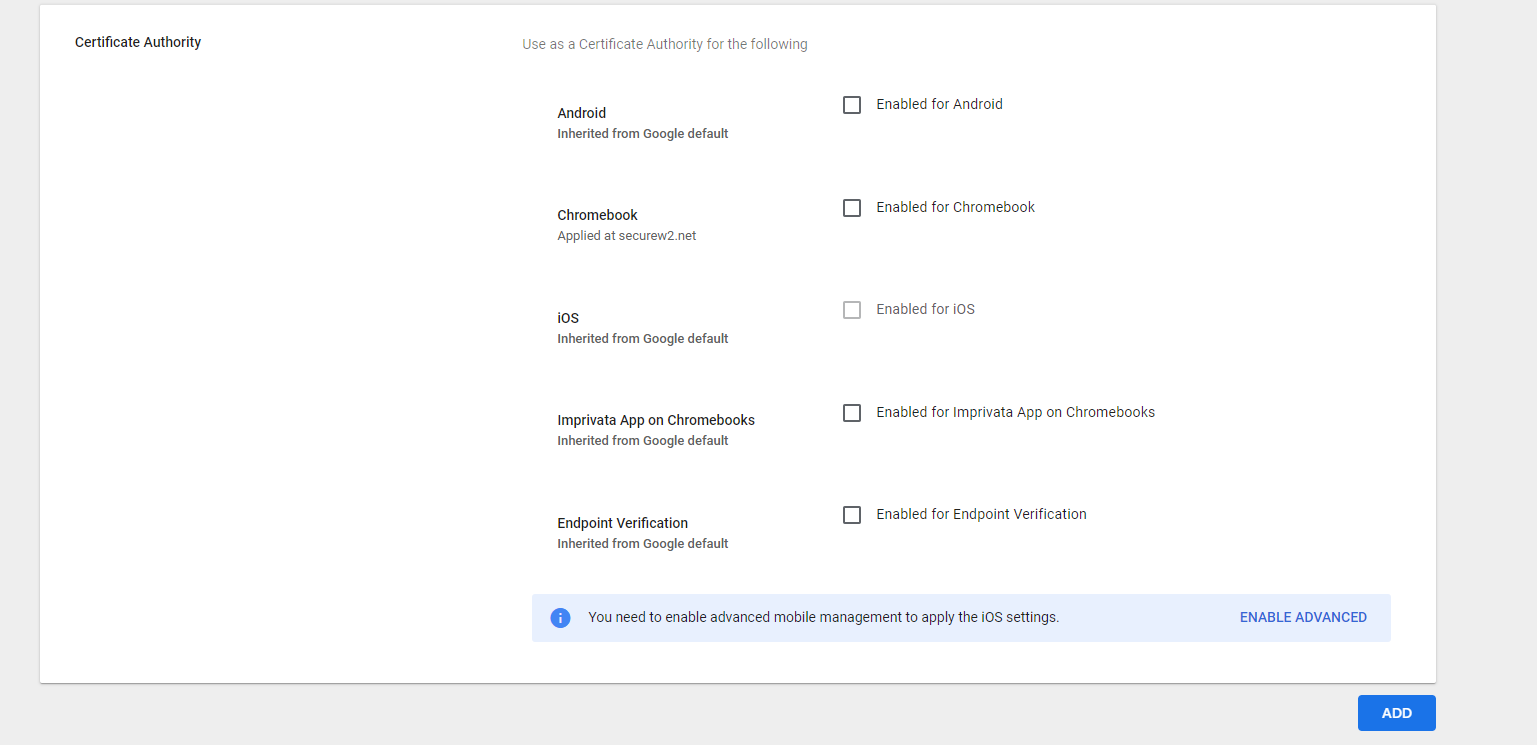Check the Enabled for Android checkbox
Image resolution: width=1537 pixels, height=745 pixels.
coord(852,105)
